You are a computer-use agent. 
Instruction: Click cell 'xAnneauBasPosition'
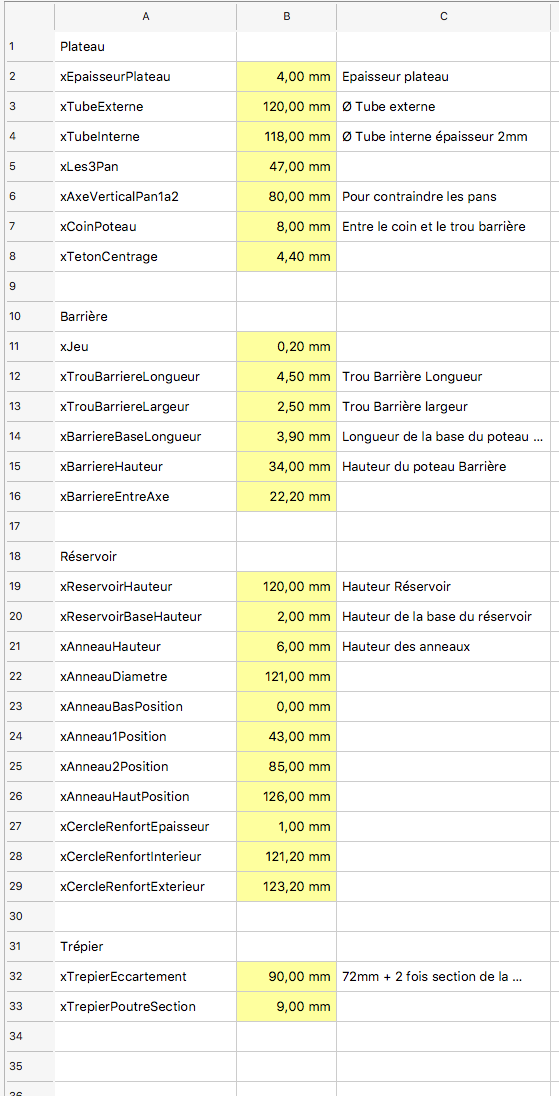pyautogui.click(x=145, y=707)
